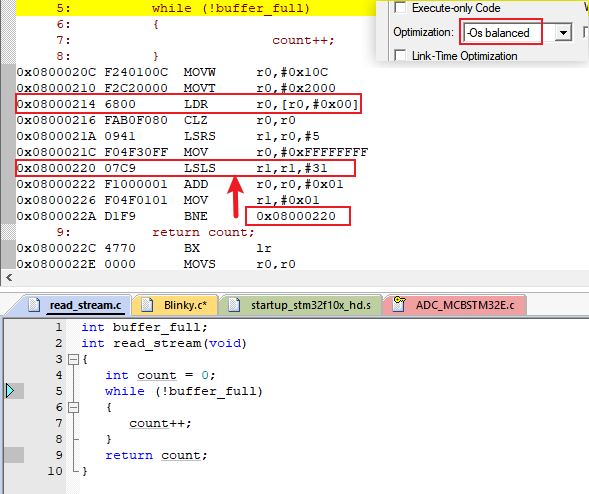Click the read_stream.c tab file icon
Screen dimensions: 589x494
34,305
